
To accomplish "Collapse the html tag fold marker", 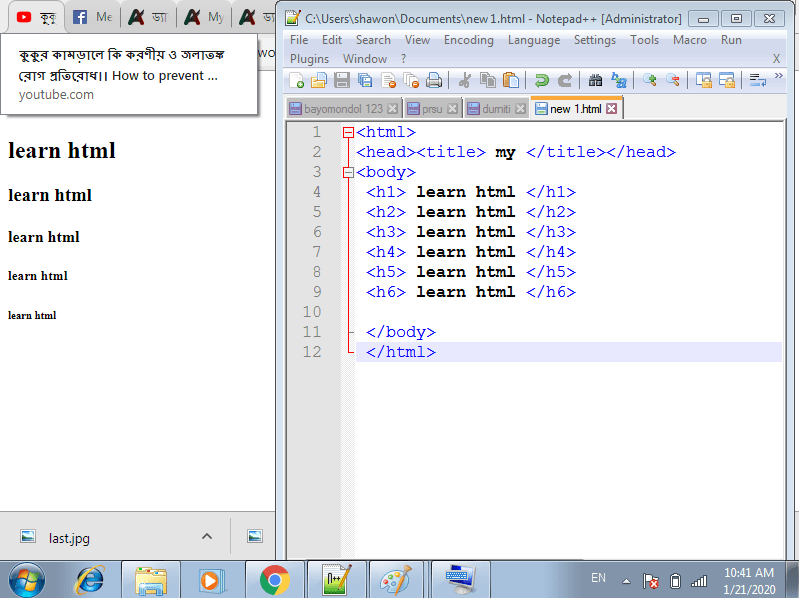I will click(x=347, y=132).
